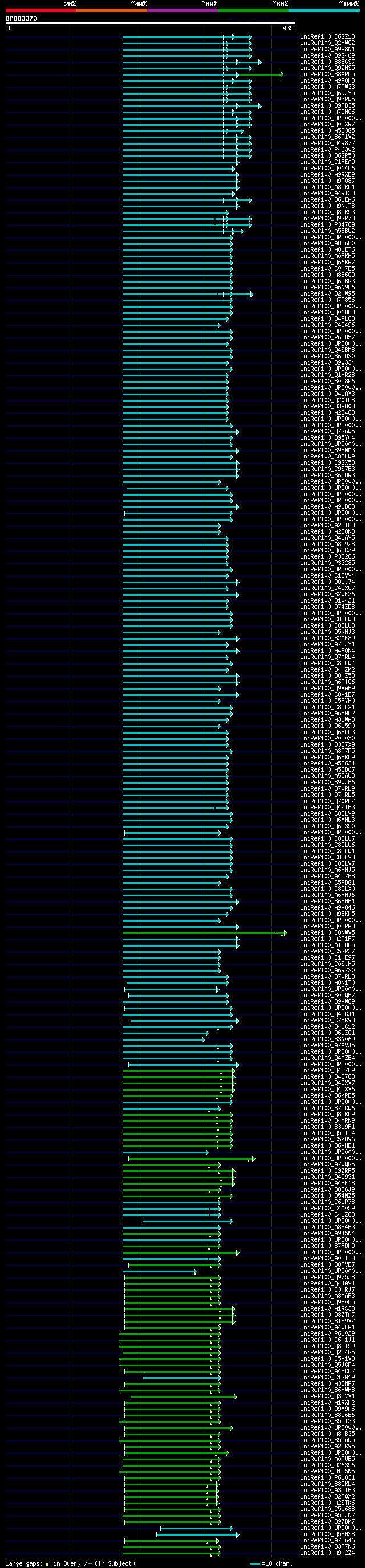Open hit UniRef100_P46302
This screenshot has height=1568, width=365.
327,150
